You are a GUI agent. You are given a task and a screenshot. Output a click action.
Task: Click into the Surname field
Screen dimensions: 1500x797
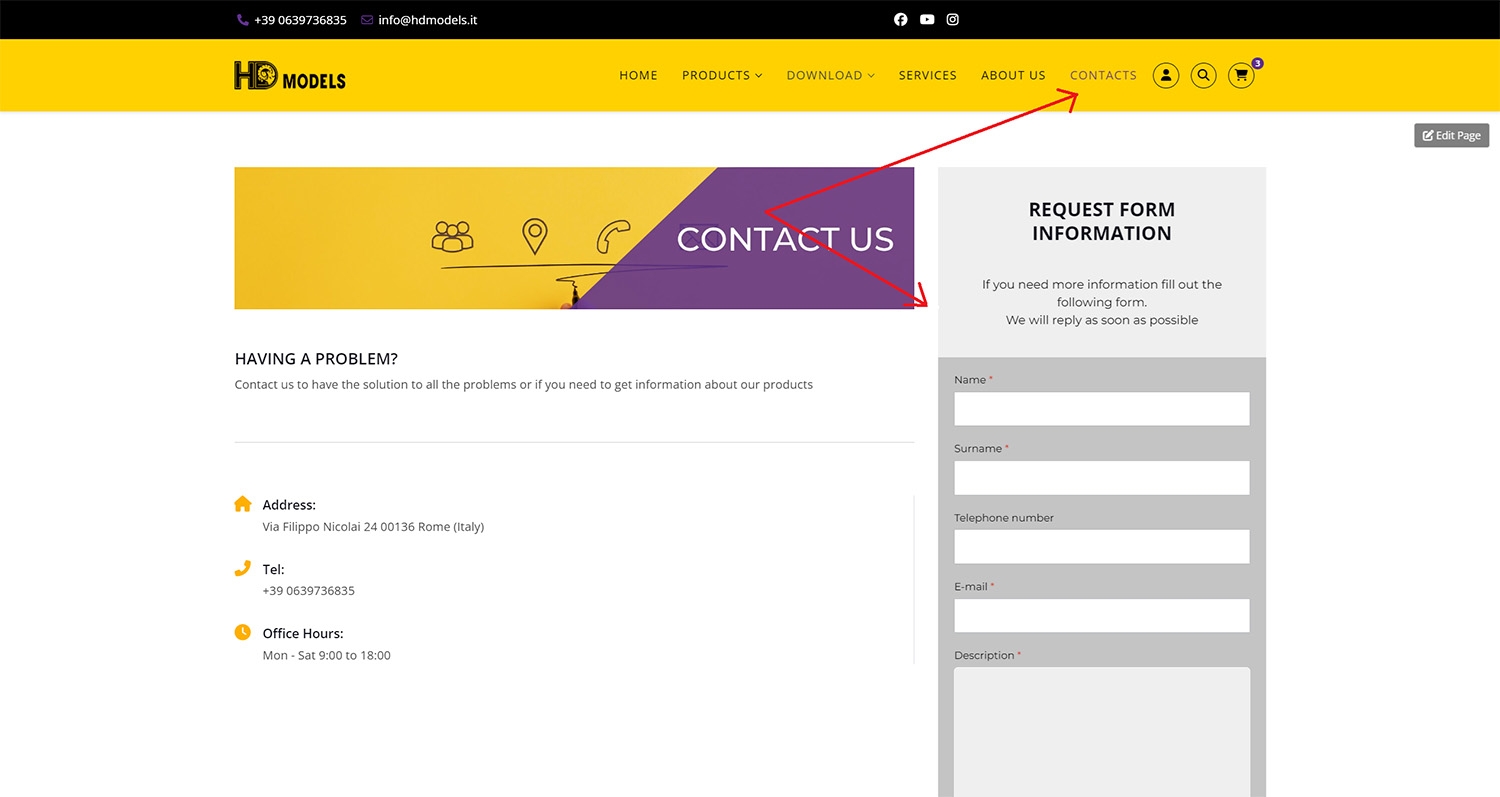[x=1101, y=478]
